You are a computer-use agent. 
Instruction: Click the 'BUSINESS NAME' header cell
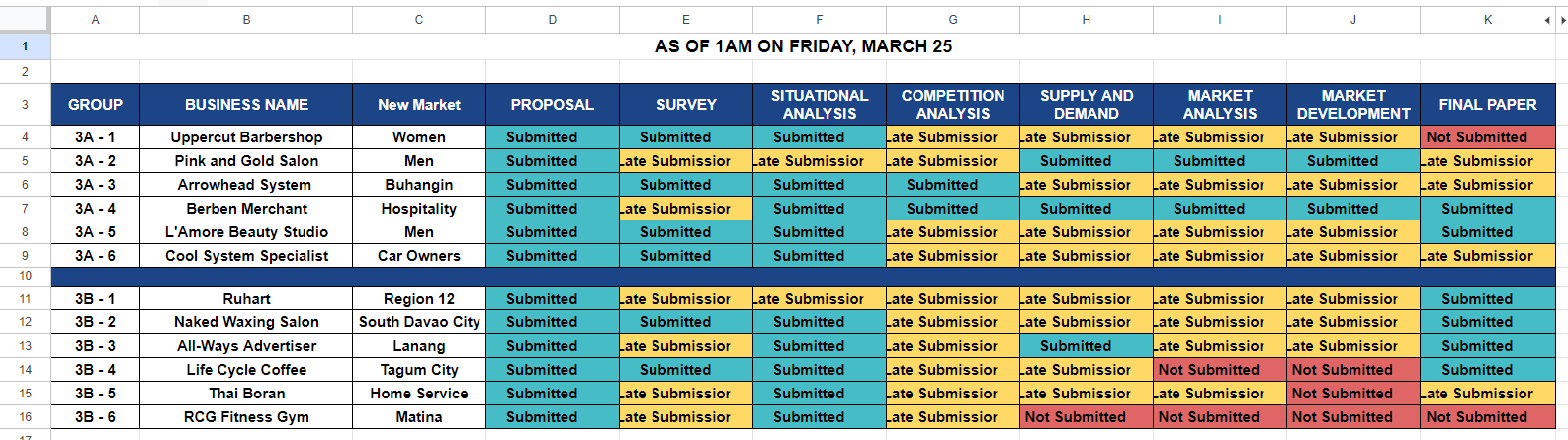[246, 104]
